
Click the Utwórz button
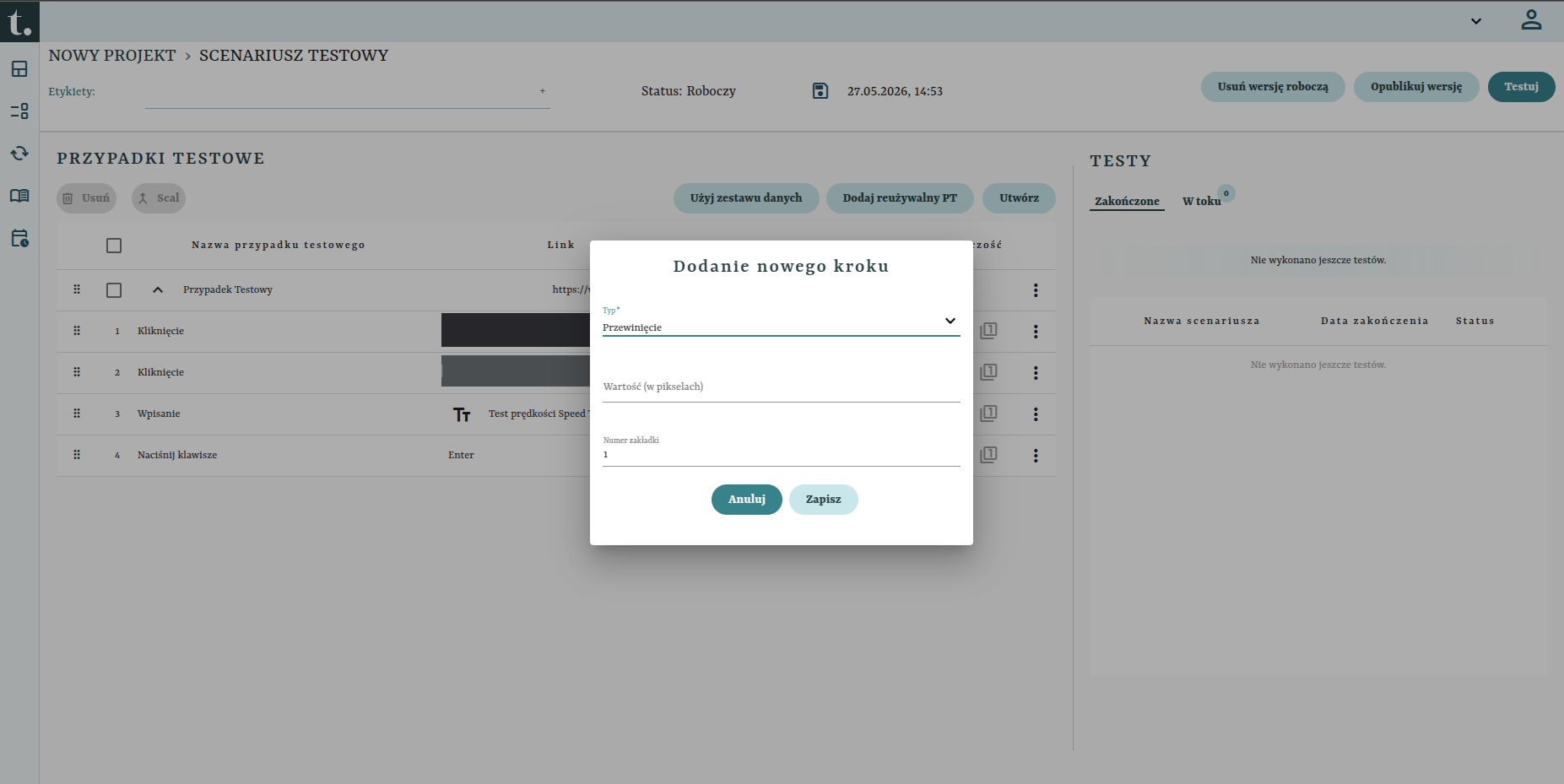pos(1019,198)
